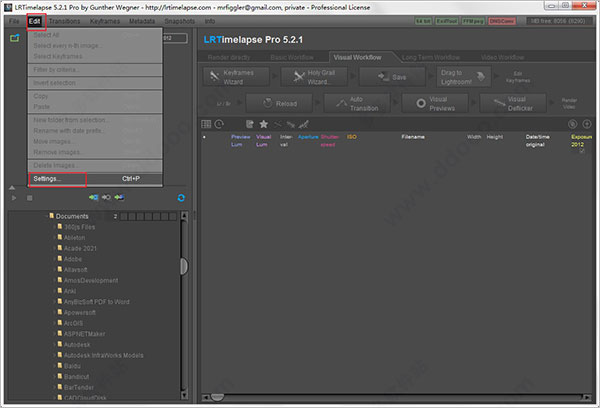
Task: Click the edit note icon in table toolbar
Action: pos(249,124)
